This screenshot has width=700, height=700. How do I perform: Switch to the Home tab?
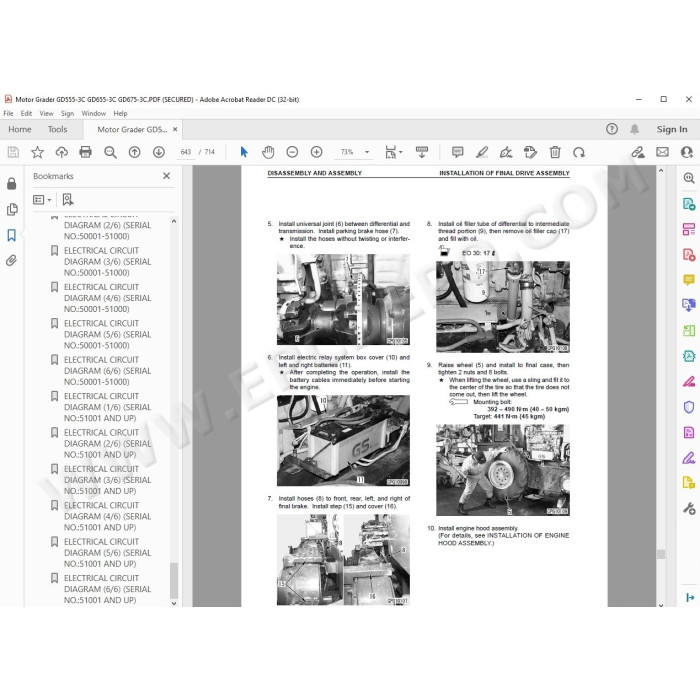[x=20, y=129]
